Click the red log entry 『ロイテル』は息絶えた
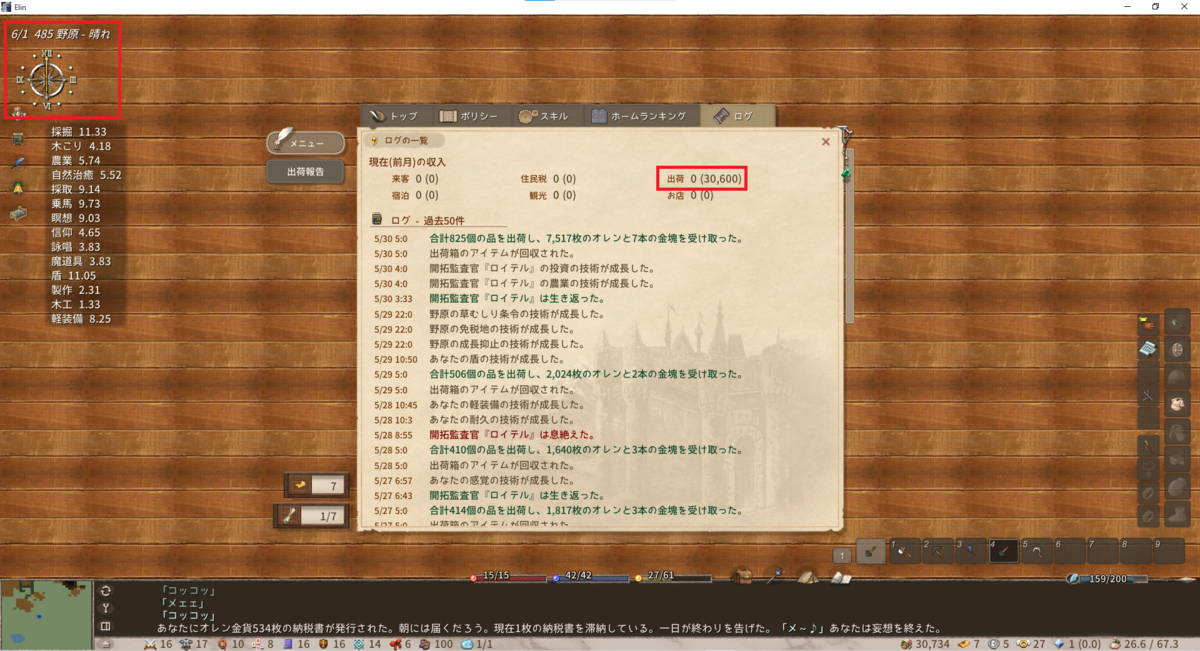The width and height of the screenshot is (1200, 651). [x=512, y=435]
